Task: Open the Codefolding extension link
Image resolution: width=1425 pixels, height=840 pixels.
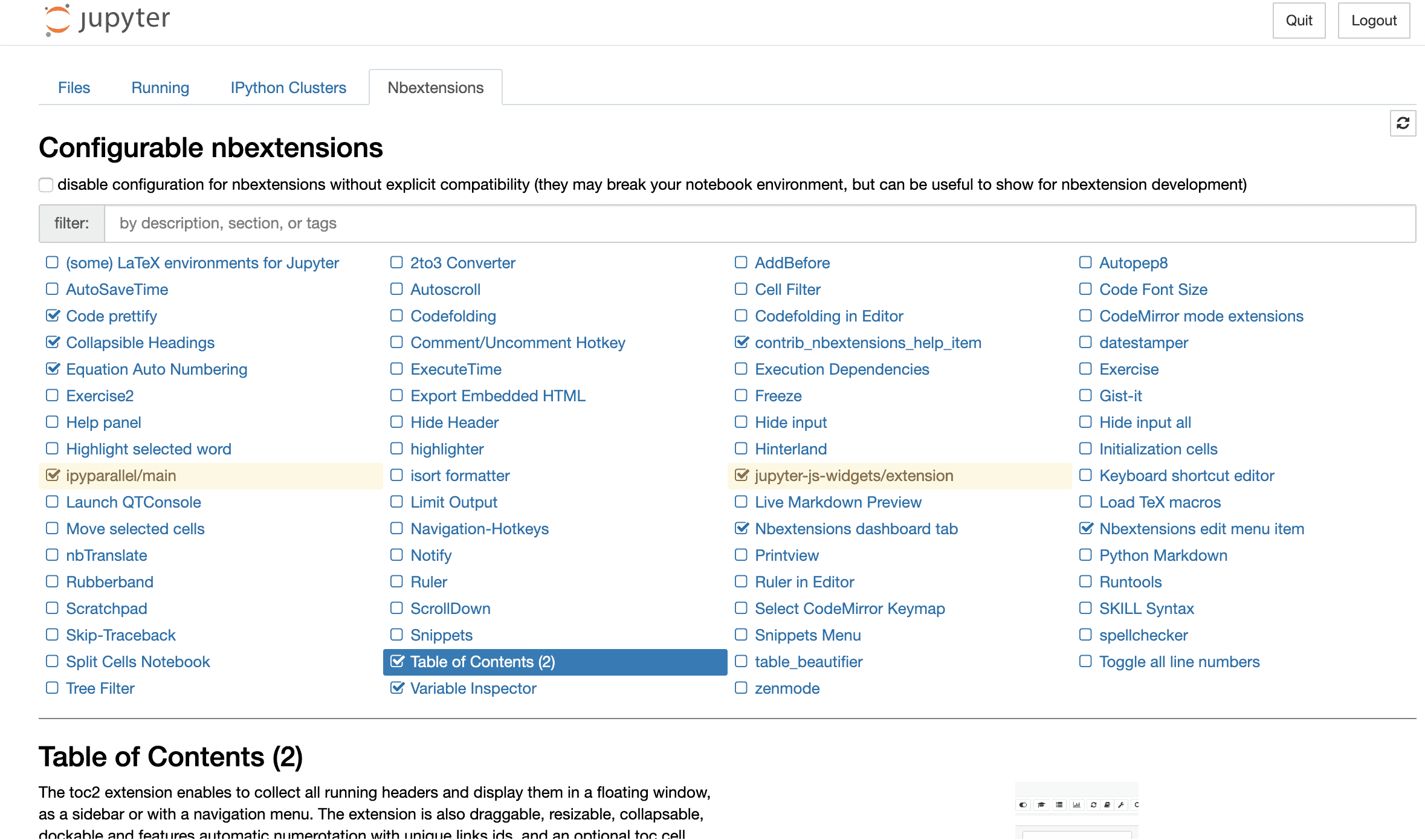Action: [453, 316]
